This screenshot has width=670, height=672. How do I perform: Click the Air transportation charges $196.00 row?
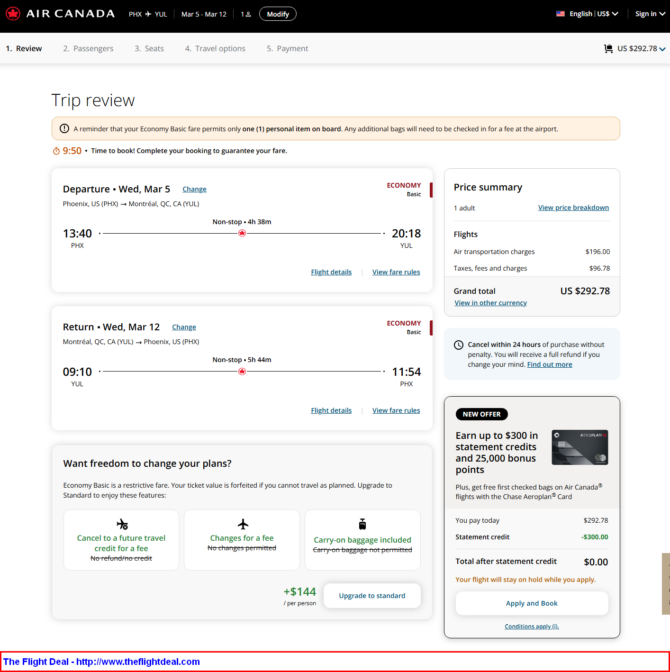click(532, 252)
